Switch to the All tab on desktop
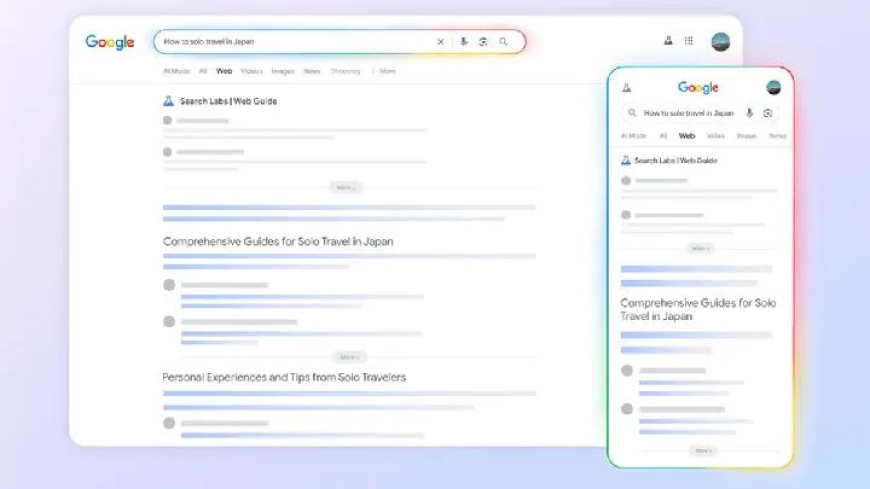 [203, 71]
